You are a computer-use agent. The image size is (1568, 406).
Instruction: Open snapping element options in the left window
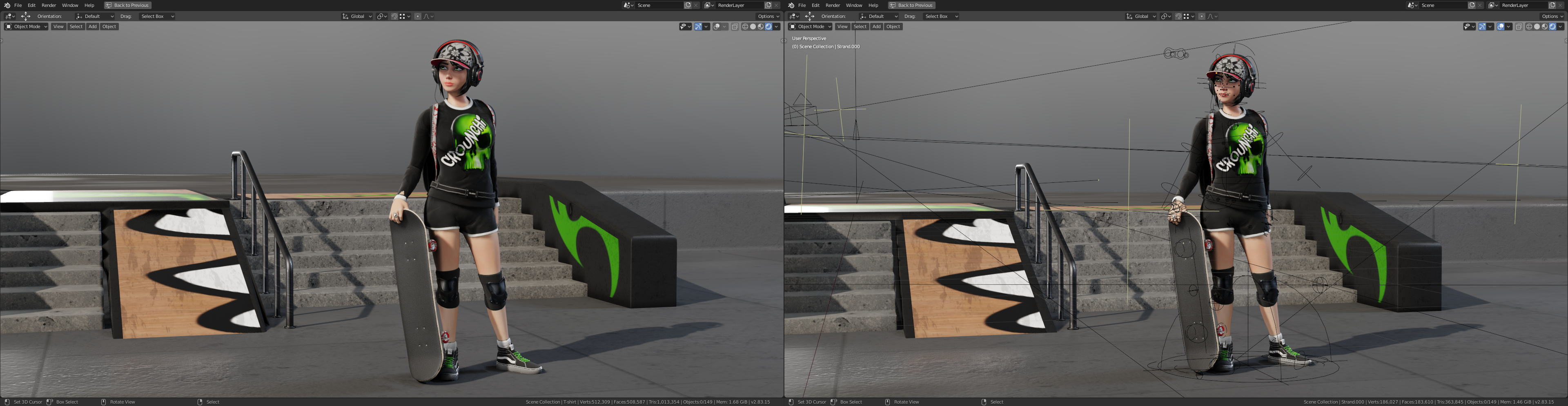click(x=405, y=16)
